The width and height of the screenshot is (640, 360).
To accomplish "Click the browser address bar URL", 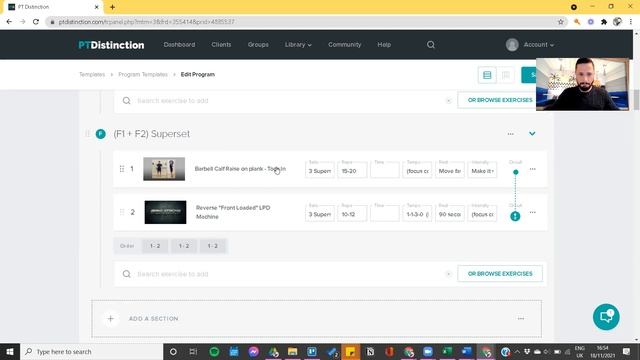I will [x=147, y=22].
